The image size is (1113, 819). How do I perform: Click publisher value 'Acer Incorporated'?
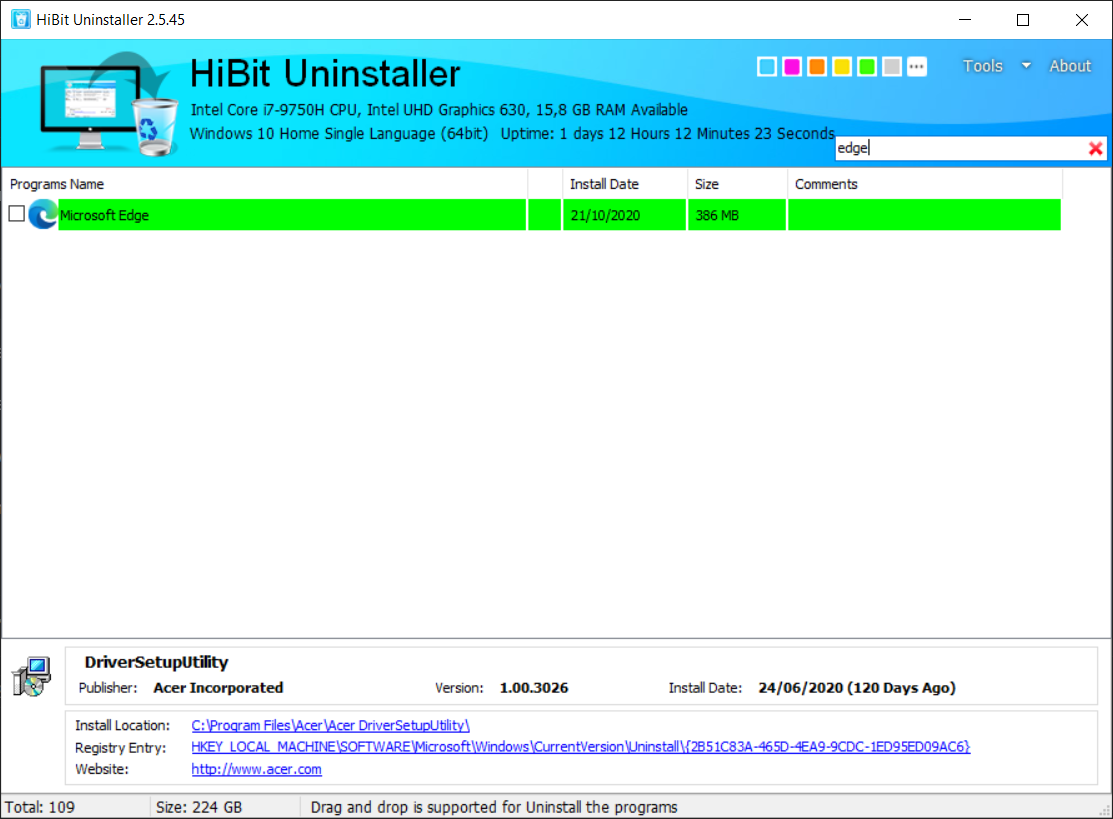pos(218,688)
